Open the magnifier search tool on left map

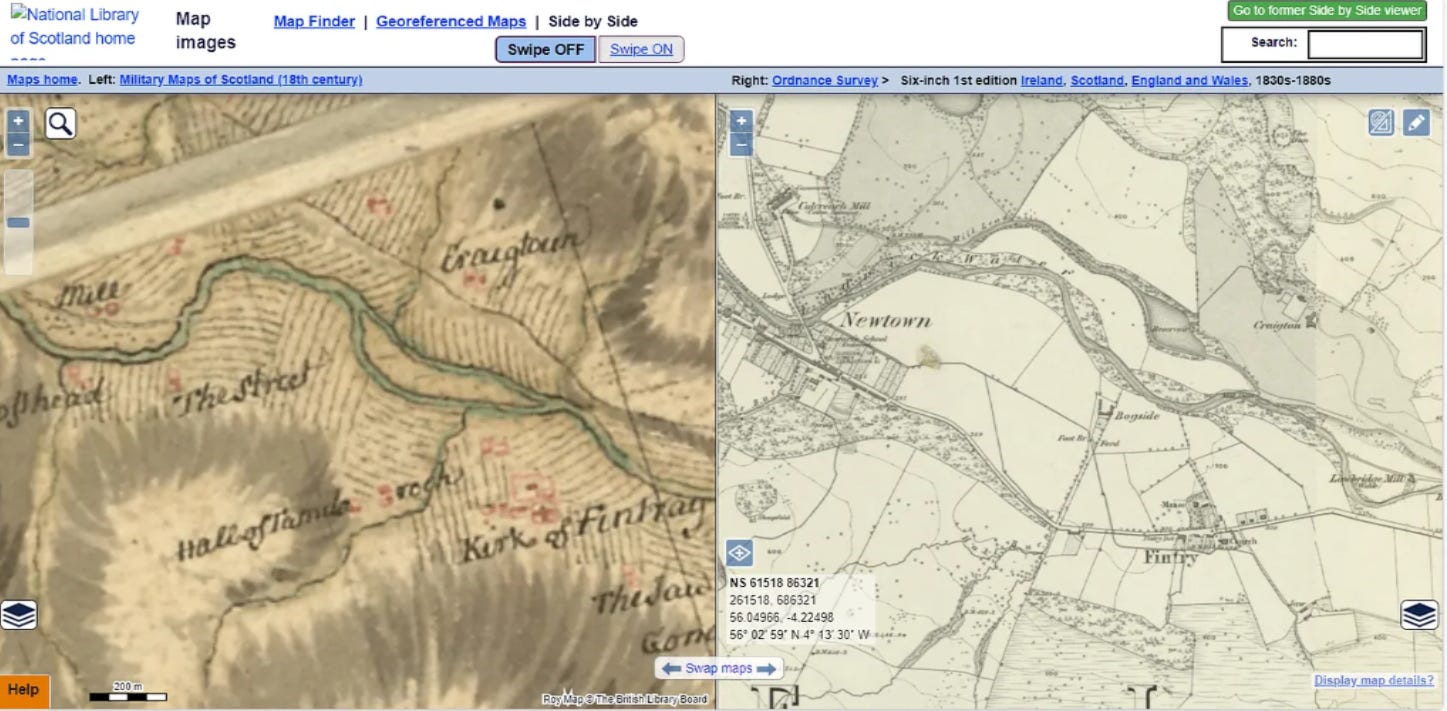point(60,123)
